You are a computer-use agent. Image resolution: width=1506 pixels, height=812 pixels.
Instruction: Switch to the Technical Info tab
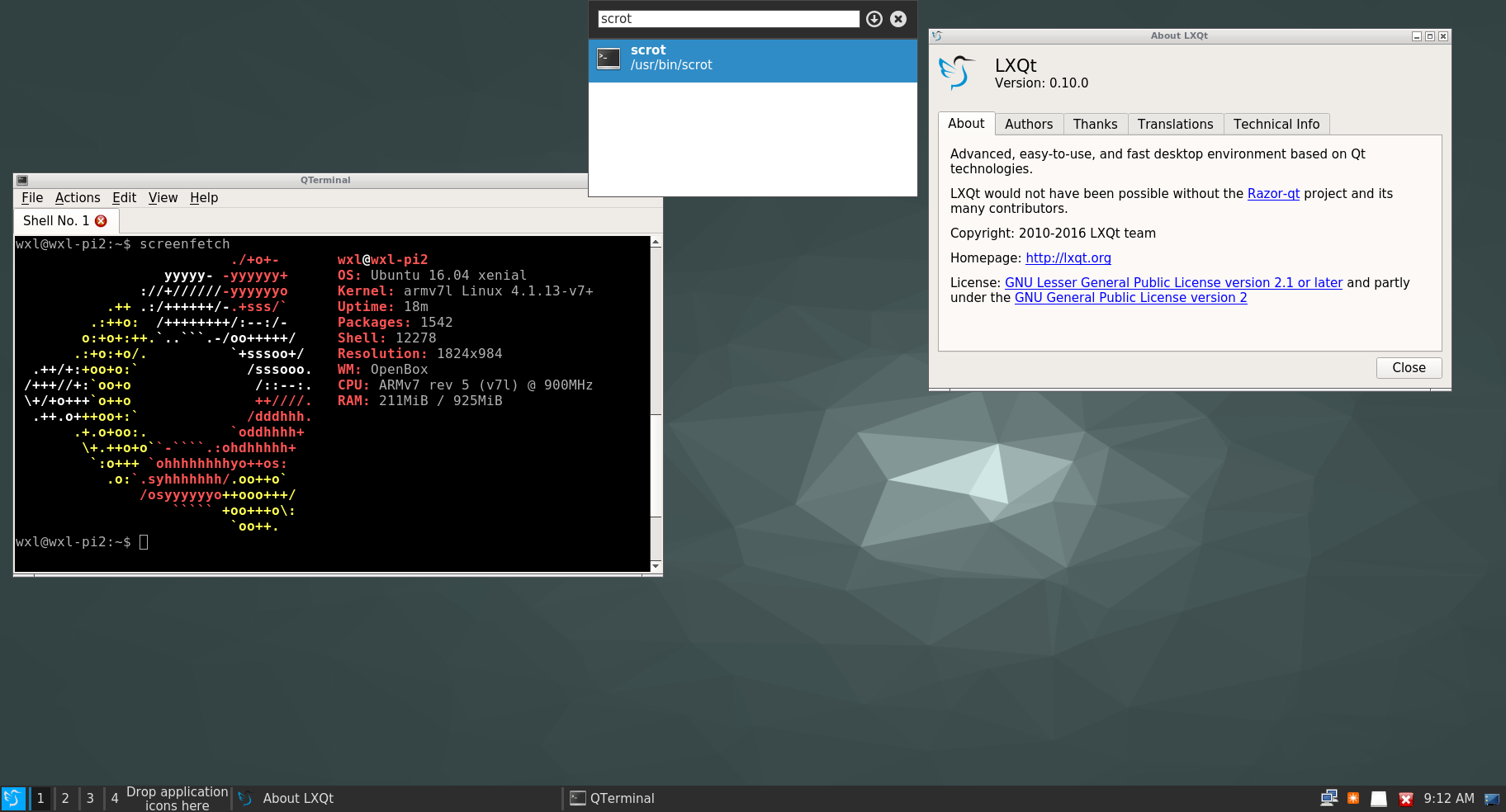[1276, 124]
